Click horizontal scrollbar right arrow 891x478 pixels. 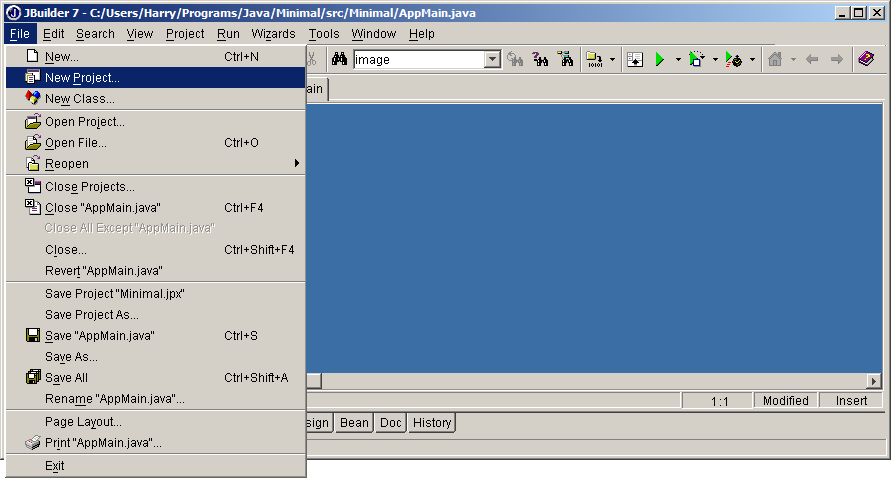click(874, 381)
